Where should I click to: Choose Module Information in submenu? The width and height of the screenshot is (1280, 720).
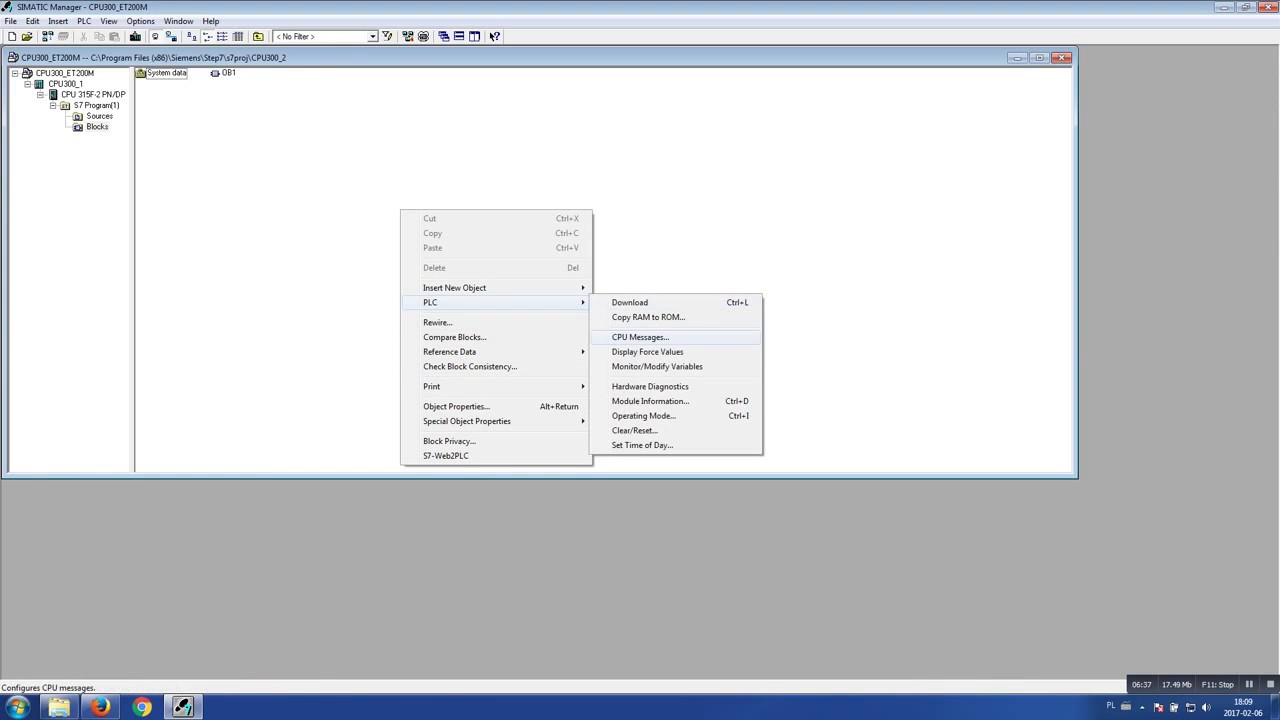pyautogui.click(x=676, y=401)
